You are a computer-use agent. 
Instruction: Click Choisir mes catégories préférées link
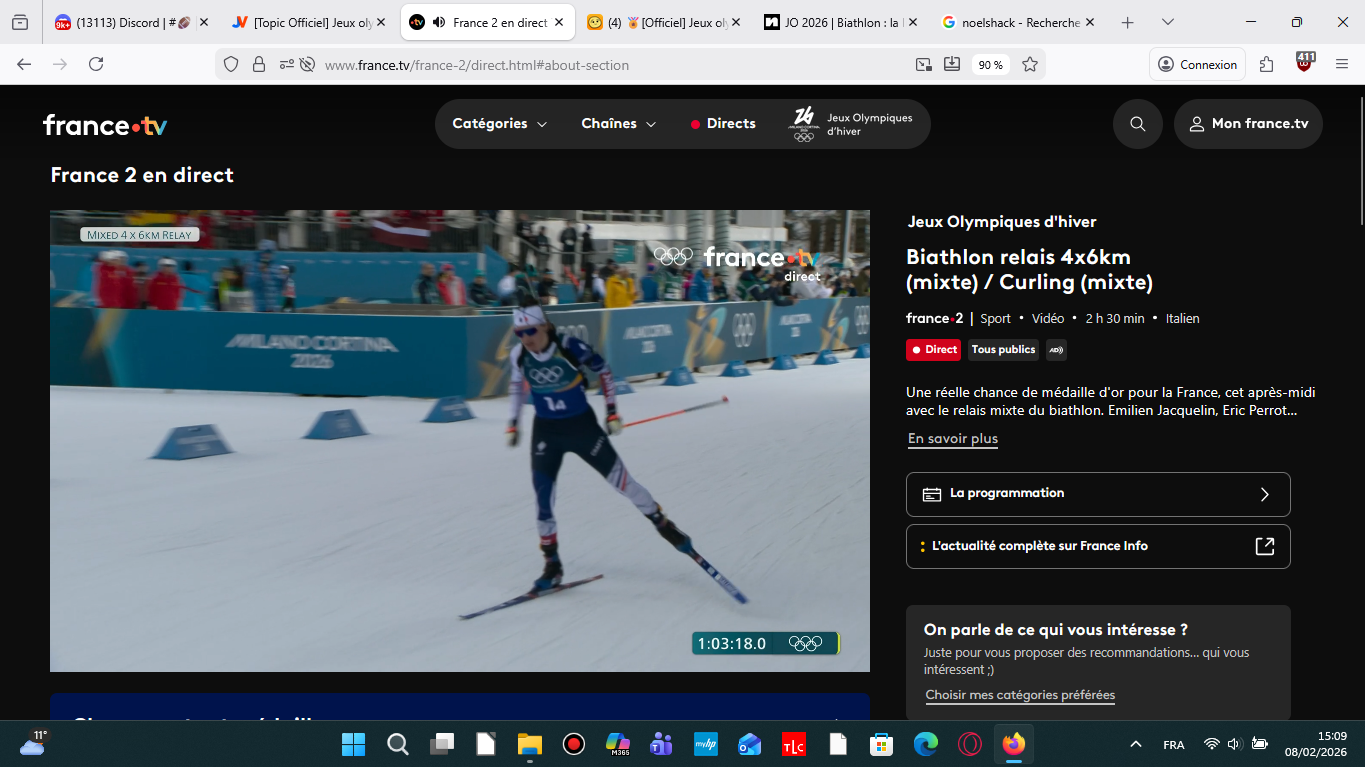click(x=1020, y=695)
